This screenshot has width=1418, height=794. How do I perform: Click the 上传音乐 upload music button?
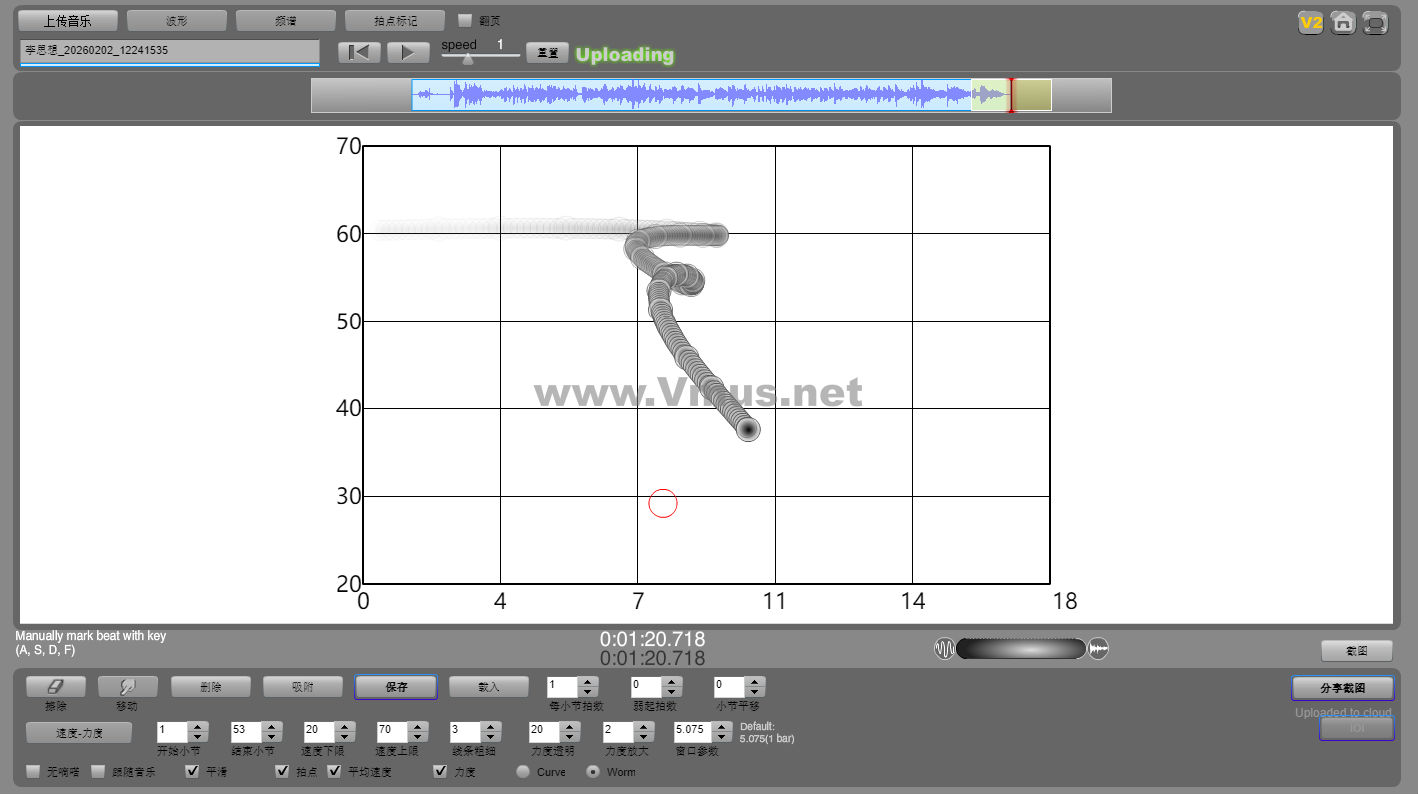67,21
